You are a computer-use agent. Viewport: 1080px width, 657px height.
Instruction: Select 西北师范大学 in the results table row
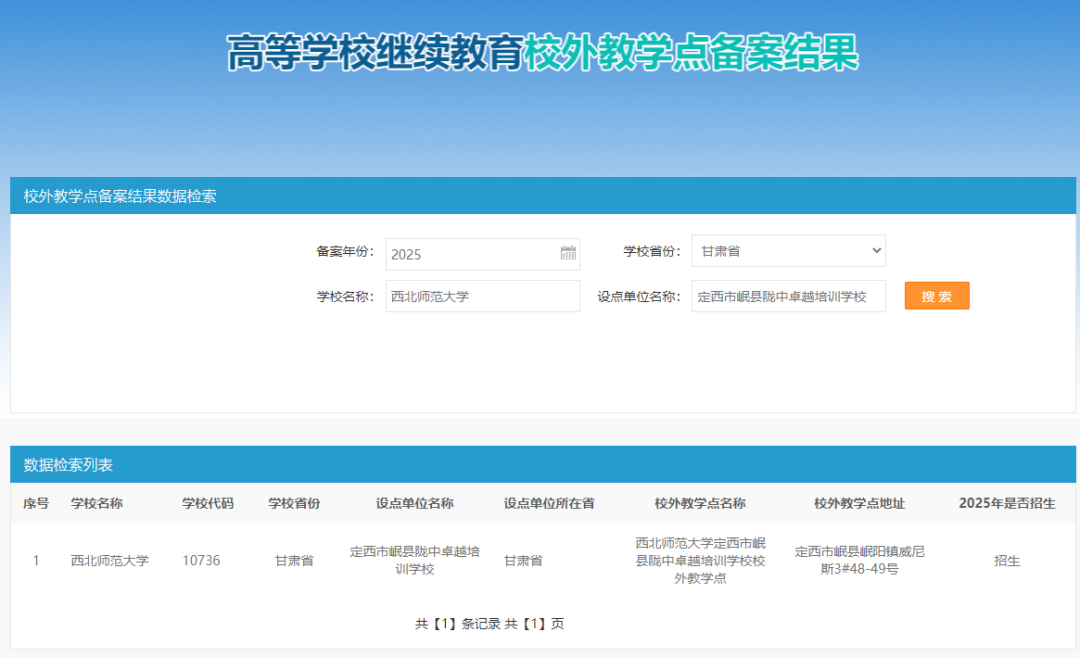coord(109,560)
